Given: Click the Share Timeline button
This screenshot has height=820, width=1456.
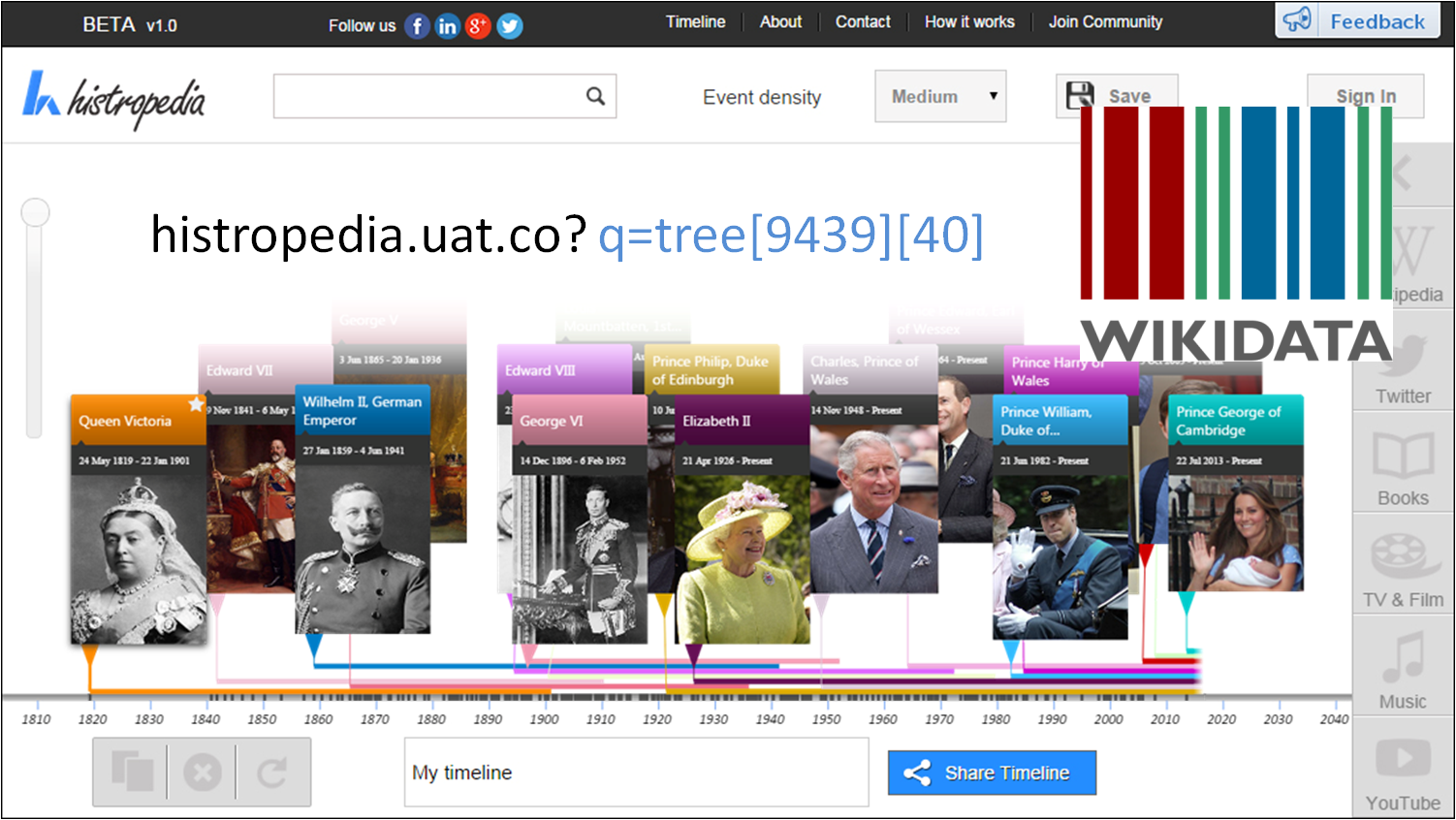Looking at the screenshot, I should click(x=992, y=773).
